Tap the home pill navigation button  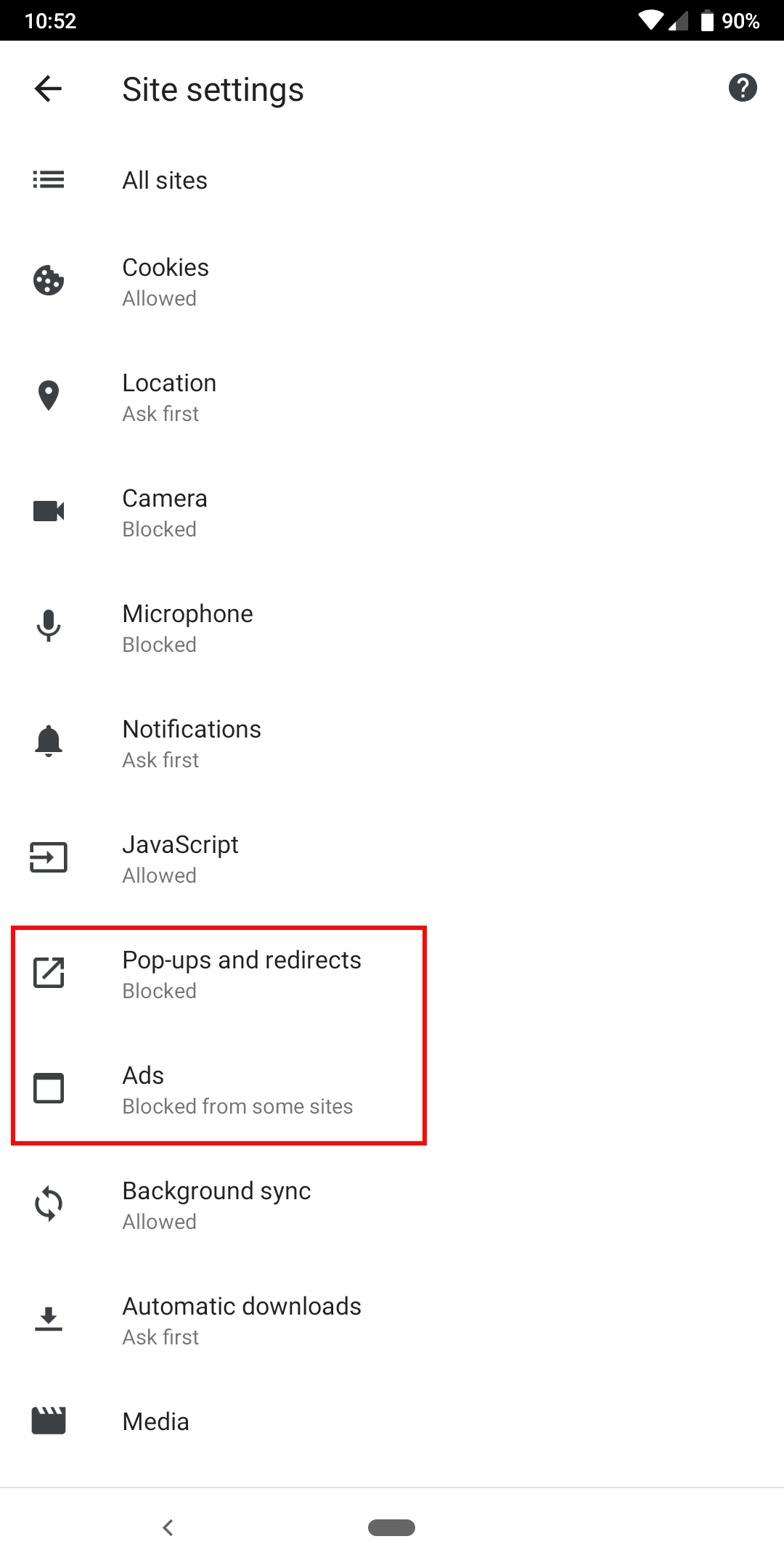392,1527
